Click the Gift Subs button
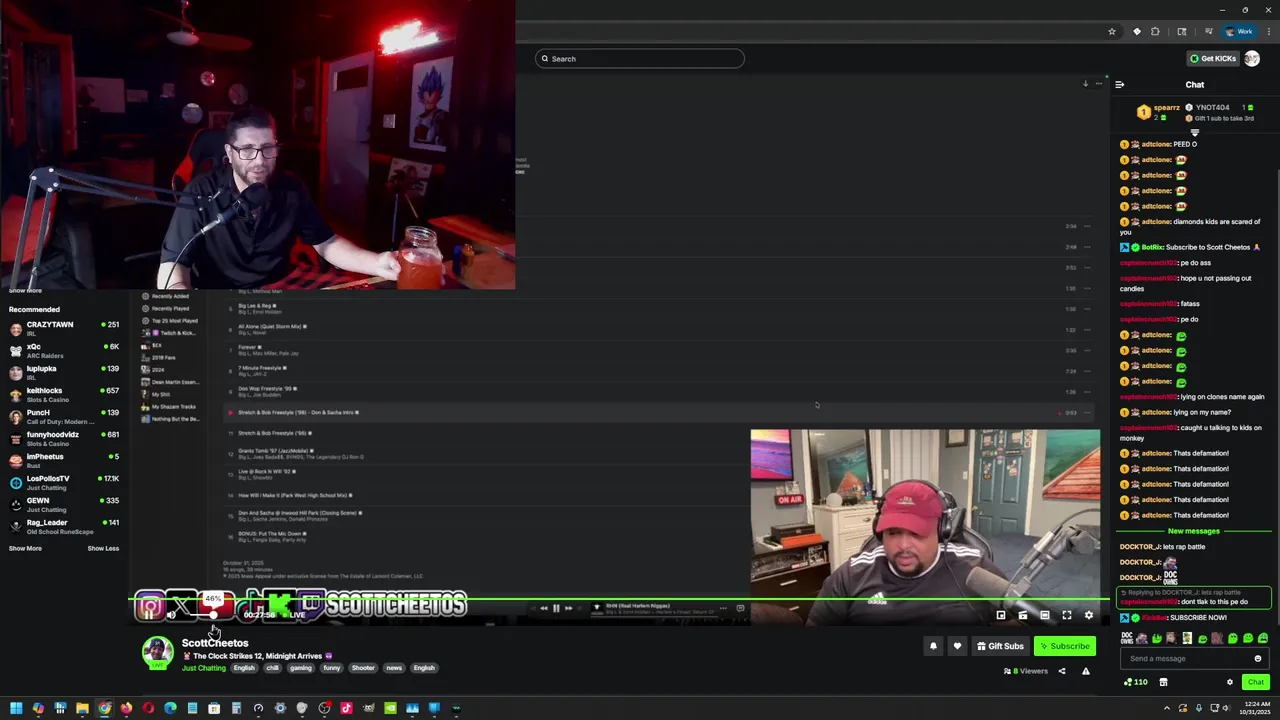The height and width of the screenshot is (720, 1280). coord(1000,646)
